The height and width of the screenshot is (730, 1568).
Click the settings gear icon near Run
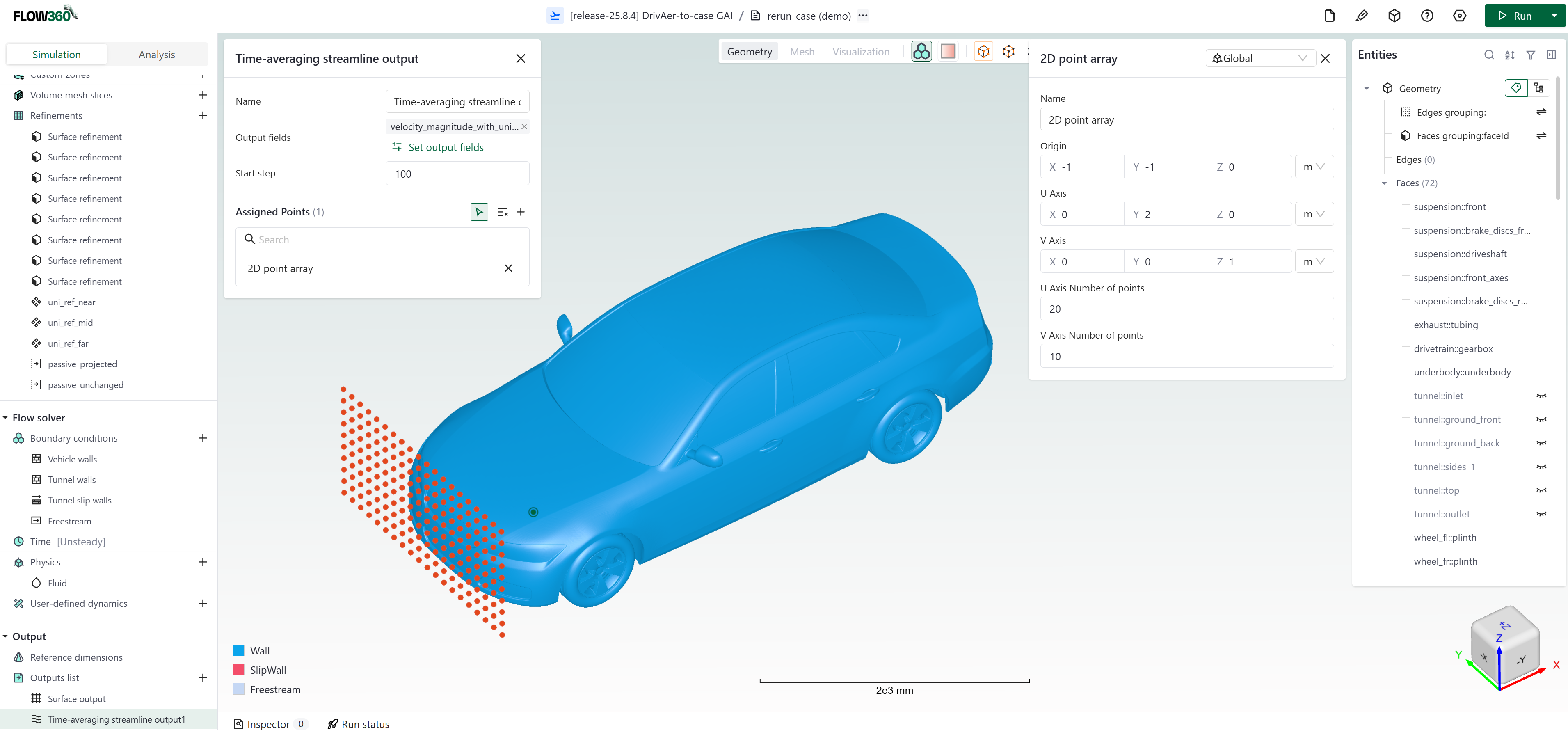click(1460, 15)
